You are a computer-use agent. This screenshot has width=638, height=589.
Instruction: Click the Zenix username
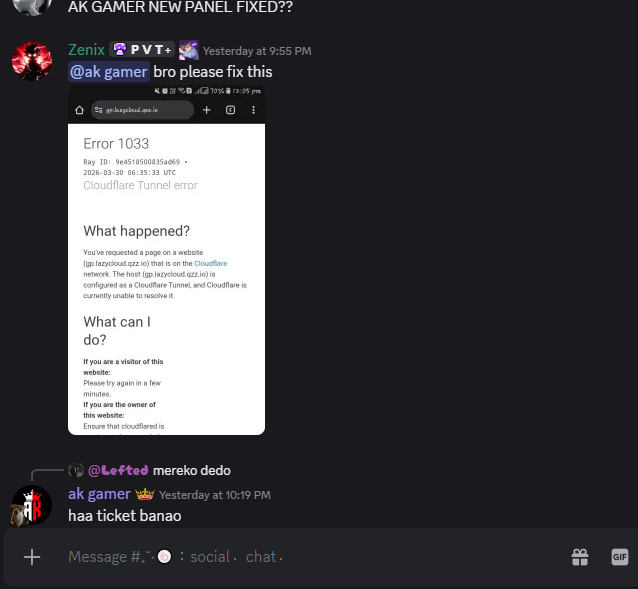86,50
